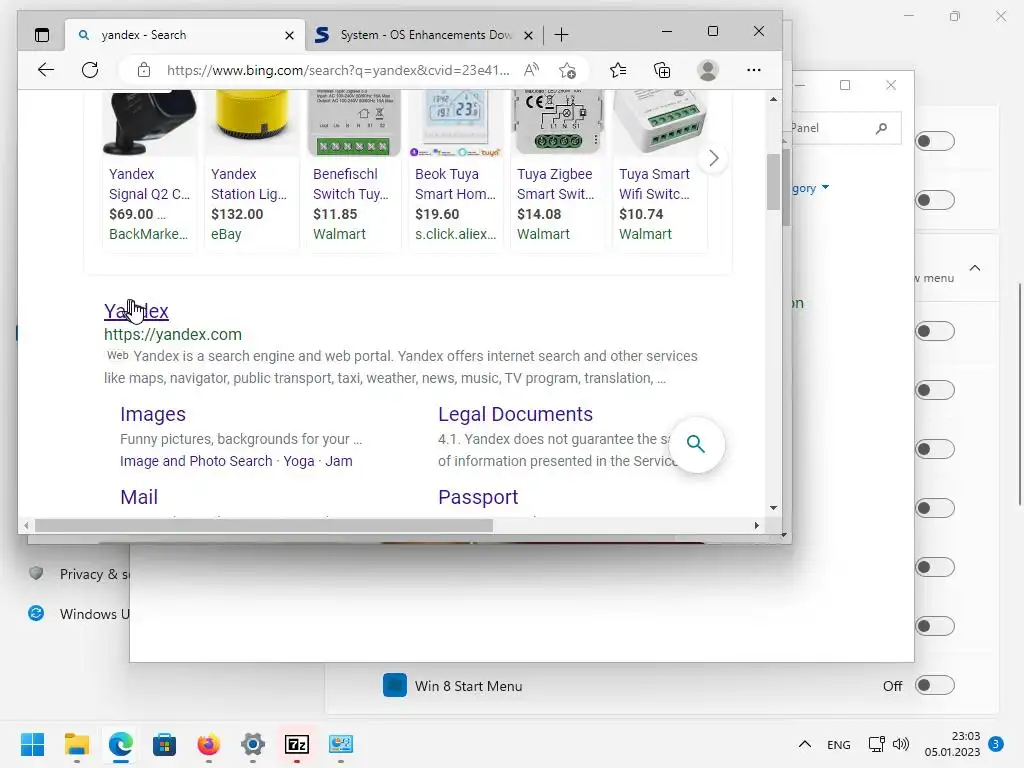The height and width of the screenshot is (768, 1024).
Task: Show next shopping results arrow
Action: click(714, 158)
